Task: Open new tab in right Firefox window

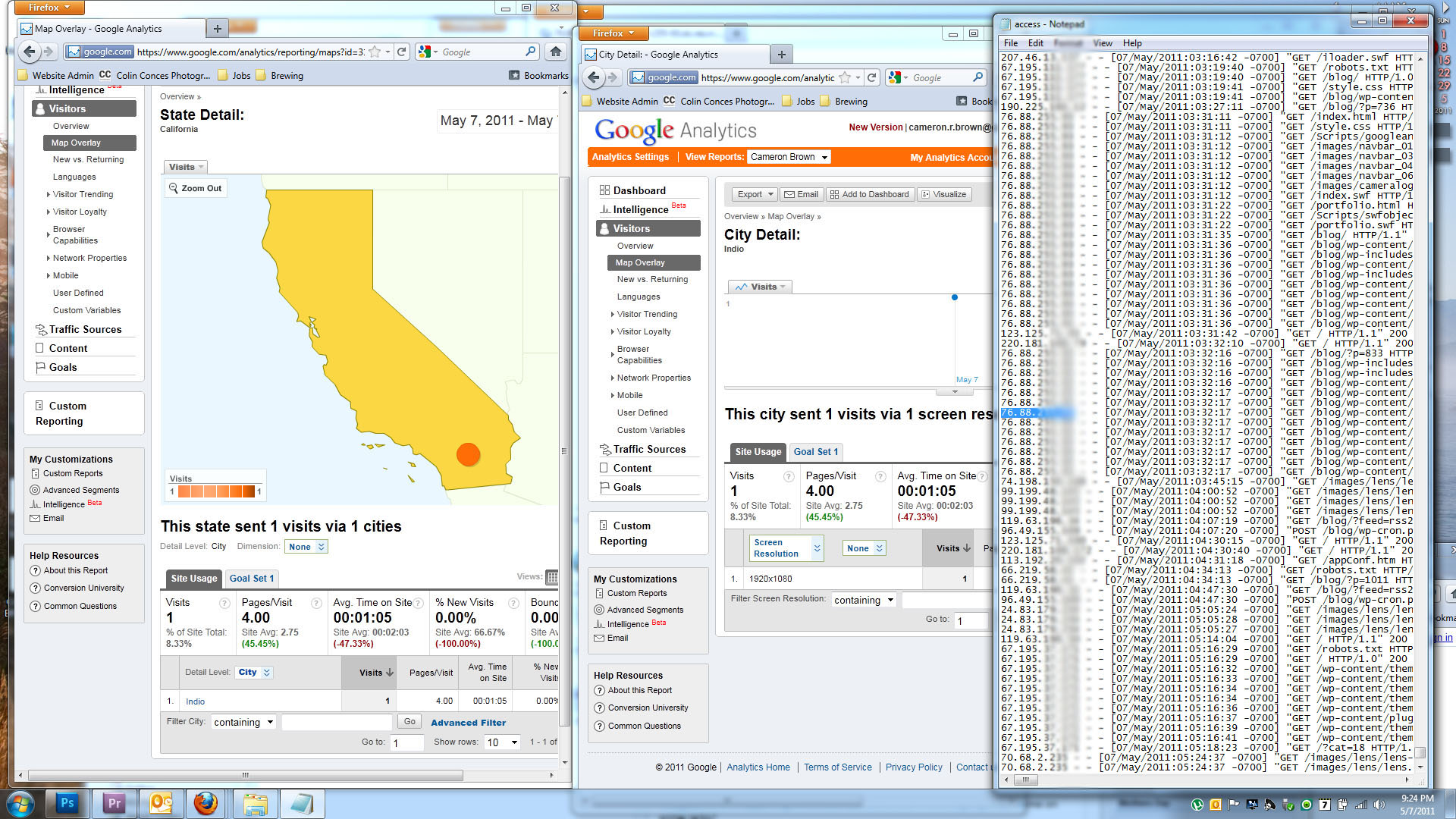Action: 781,54
